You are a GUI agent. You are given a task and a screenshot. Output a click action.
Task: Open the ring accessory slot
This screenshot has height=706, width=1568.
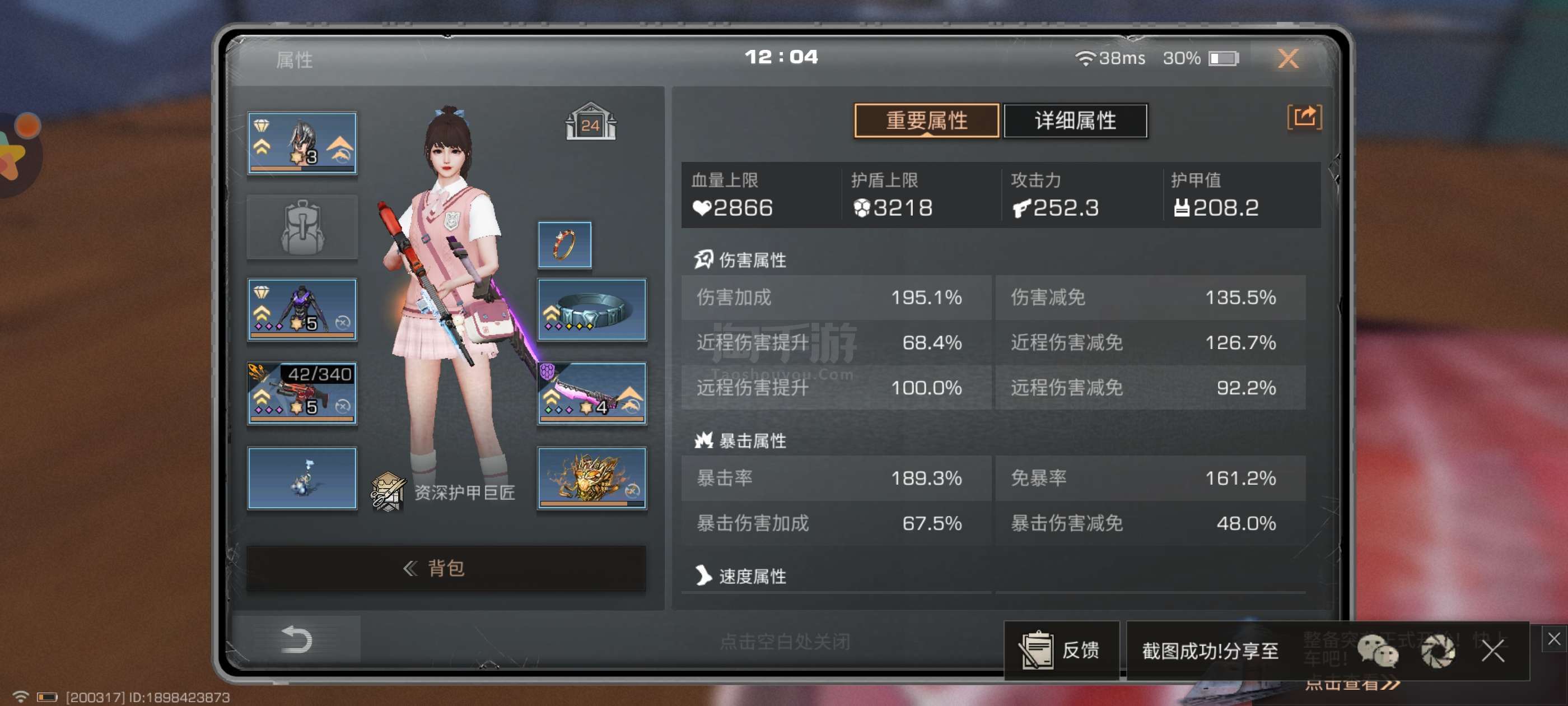(564, 245)
